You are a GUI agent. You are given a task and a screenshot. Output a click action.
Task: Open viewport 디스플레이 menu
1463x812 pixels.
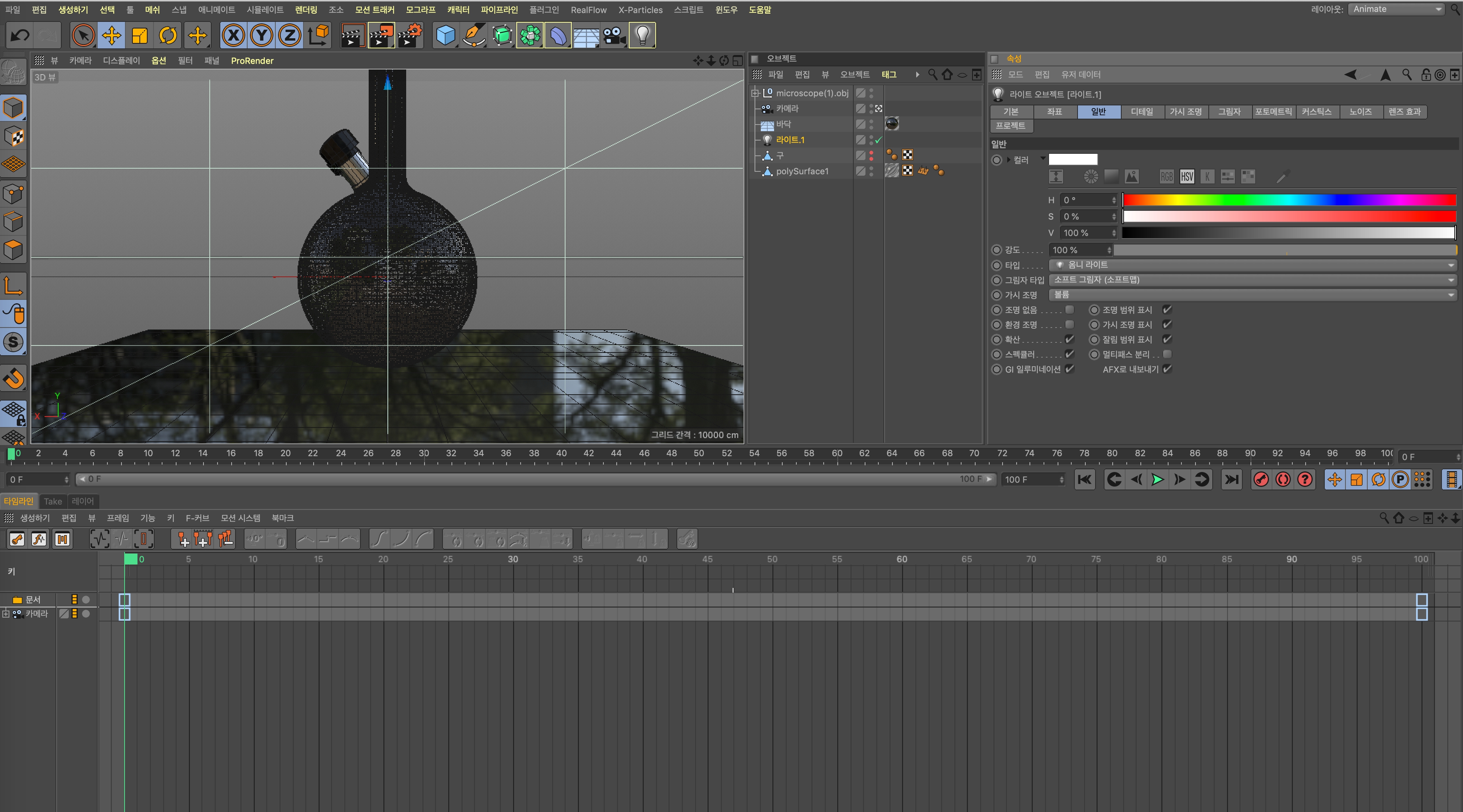pos(121,60)
